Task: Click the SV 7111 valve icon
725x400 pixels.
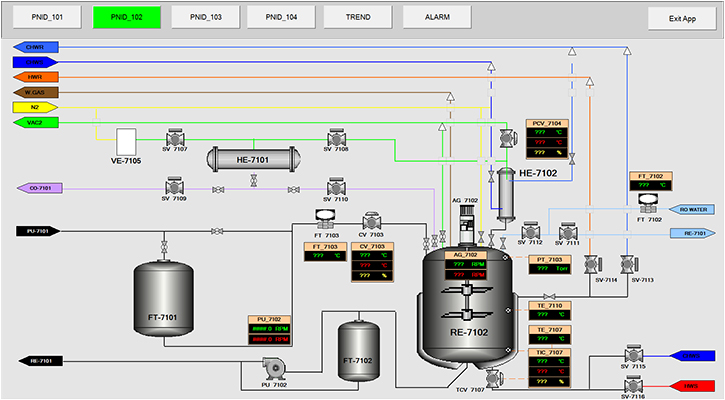Action: pos(568,231)
